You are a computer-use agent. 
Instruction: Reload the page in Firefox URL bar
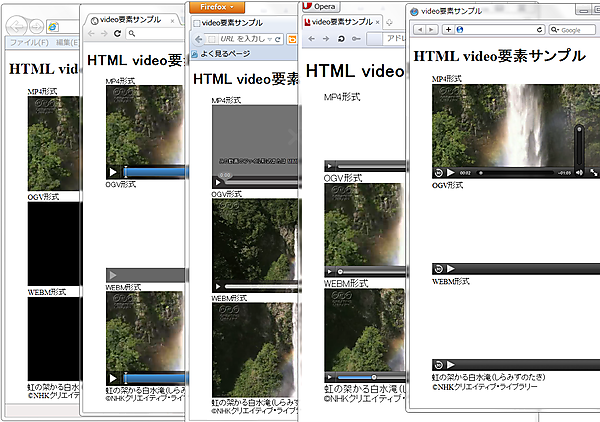tap(277, 39)
